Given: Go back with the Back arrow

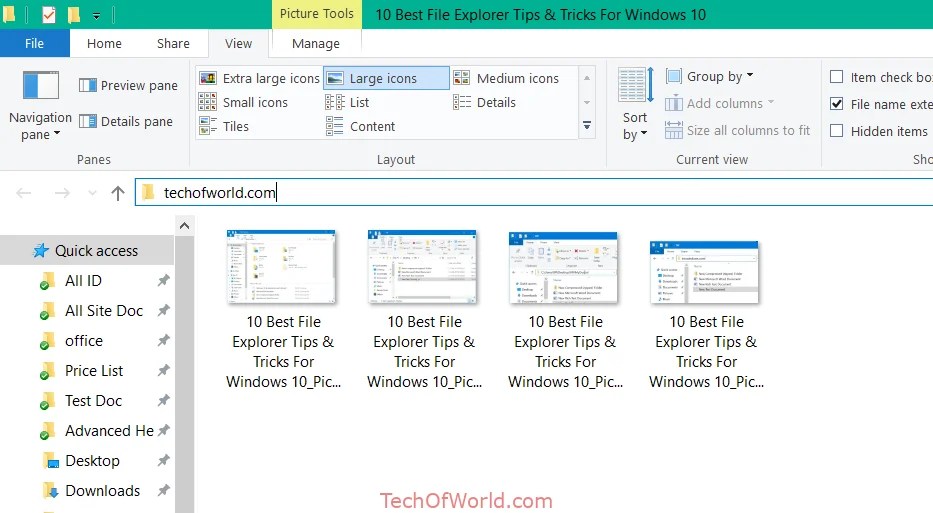Looking at the screenshot, I should (24, 193).
